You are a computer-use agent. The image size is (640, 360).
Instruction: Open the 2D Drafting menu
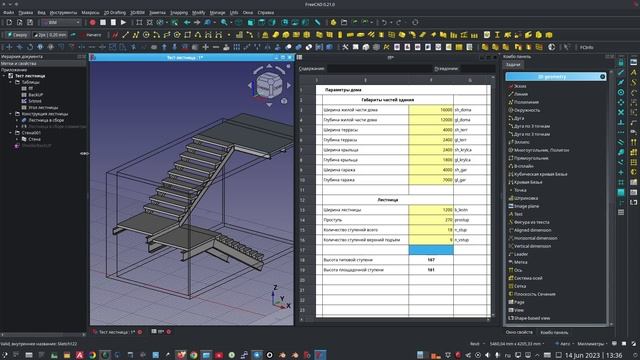pyautogui.click(x=115, y=13)
